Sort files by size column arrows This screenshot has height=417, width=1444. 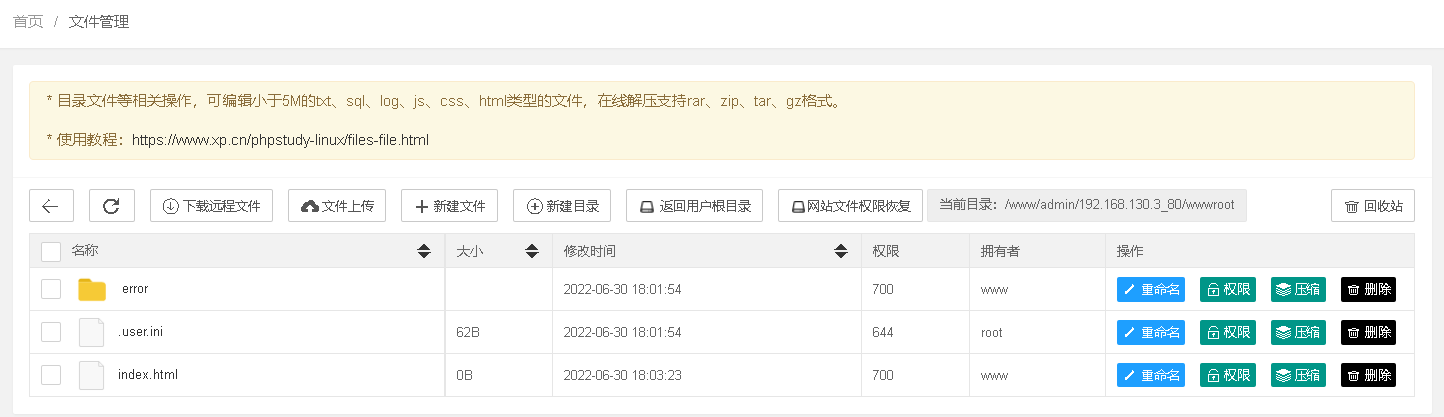click(x=532, y=251)
